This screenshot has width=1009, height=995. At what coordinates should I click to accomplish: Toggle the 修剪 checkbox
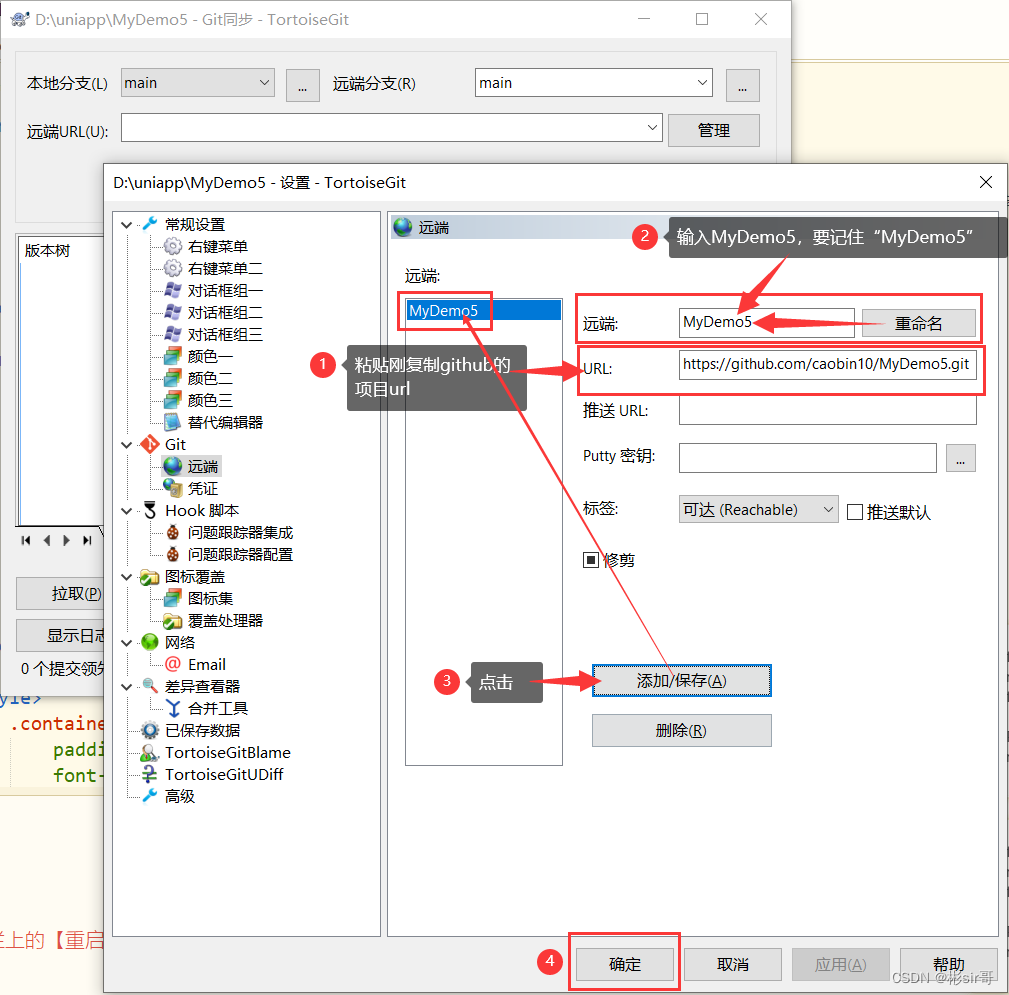point(591,560)
